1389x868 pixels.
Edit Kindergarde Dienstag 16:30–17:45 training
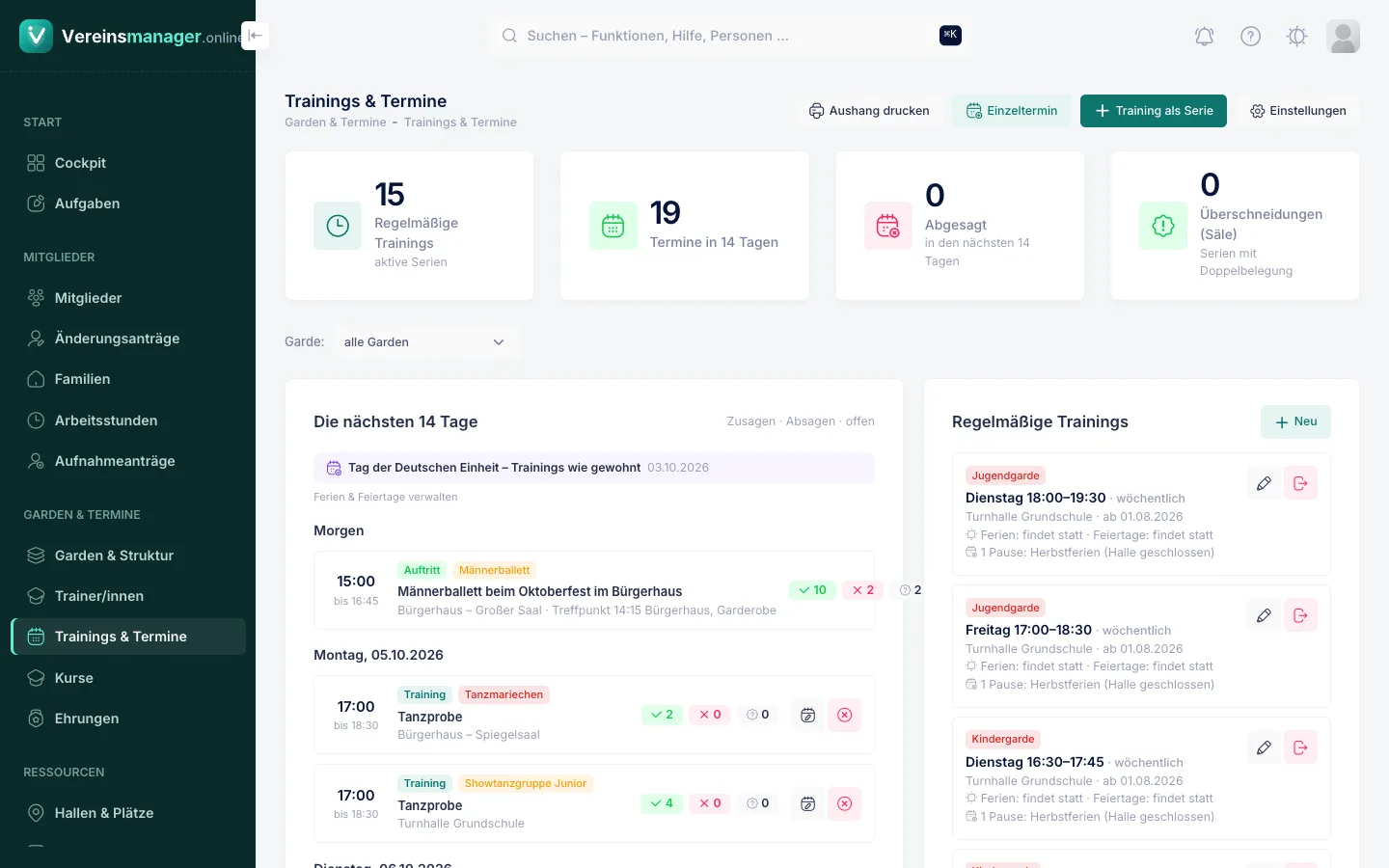(1264, 747)
